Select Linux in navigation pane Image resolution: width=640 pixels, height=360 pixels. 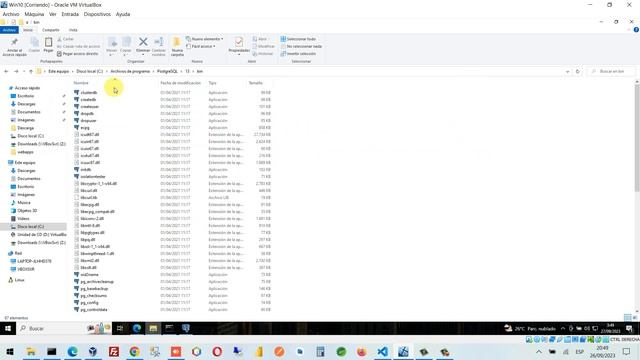[19, 280]
